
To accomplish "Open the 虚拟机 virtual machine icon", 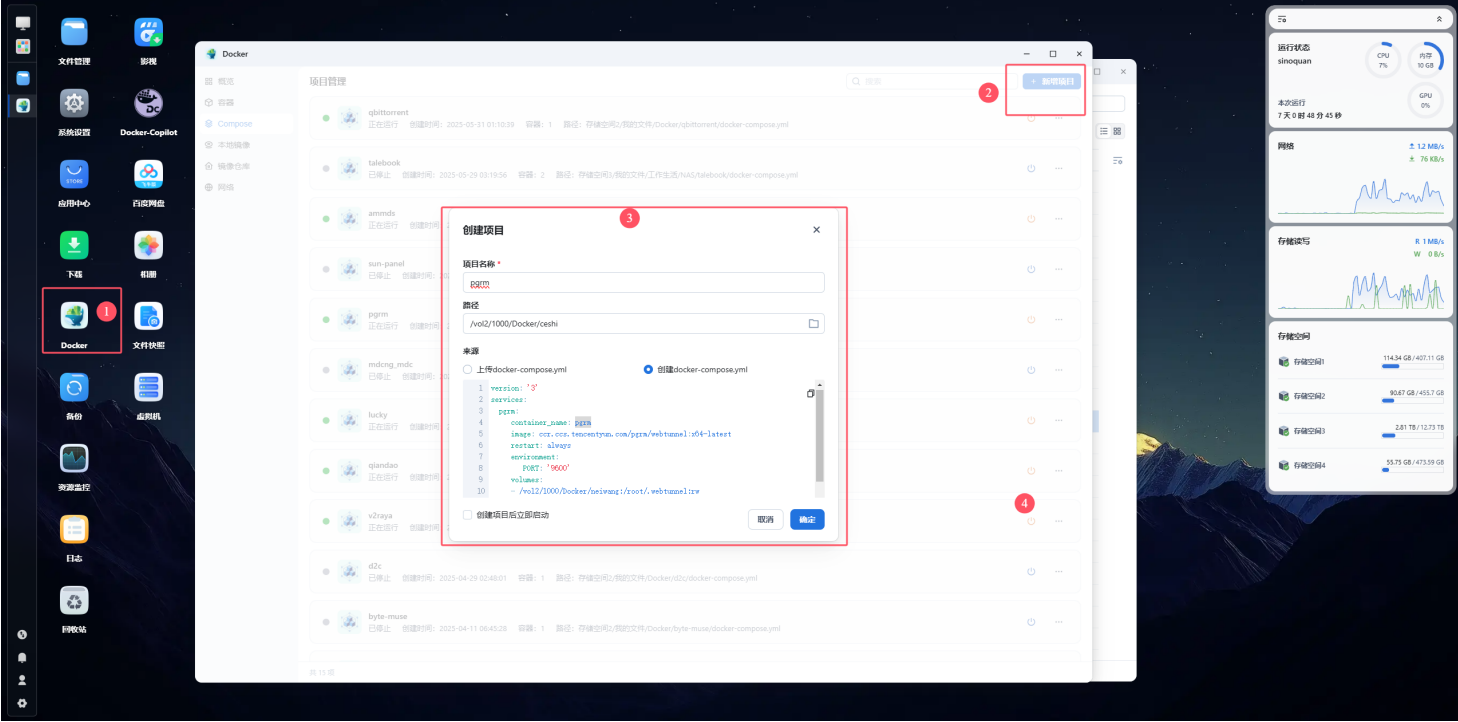I will point(148,387).
